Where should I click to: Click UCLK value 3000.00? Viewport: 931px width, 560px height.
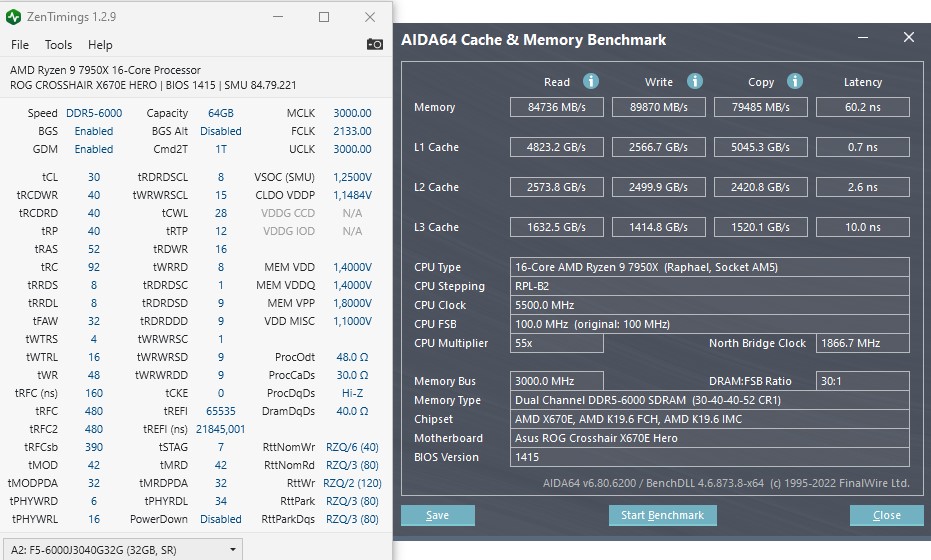pyautogui.click(x=352, y=149)
